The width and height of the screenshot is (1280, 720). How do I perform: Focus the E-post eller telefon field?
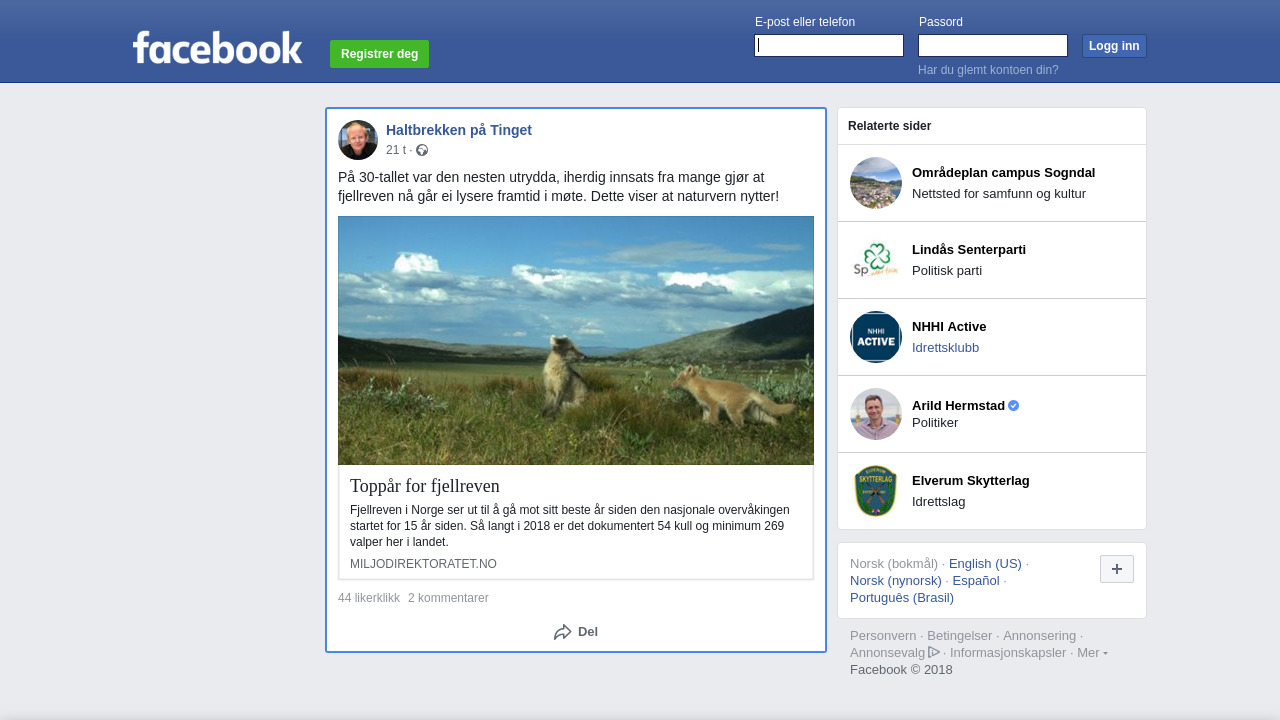829,46
